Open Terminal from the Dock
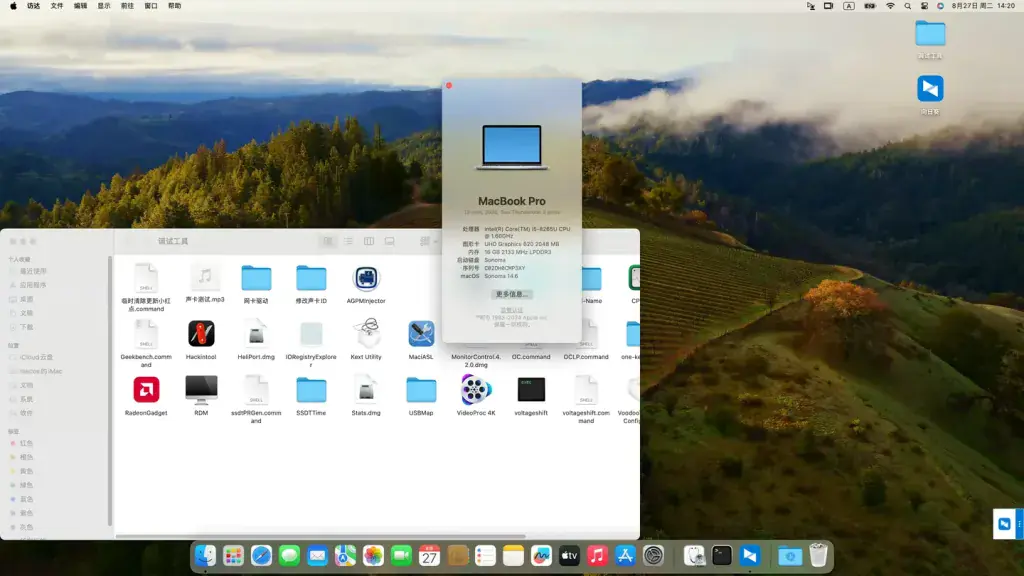Screen dimensions: 1024x576 coord(722,556)
